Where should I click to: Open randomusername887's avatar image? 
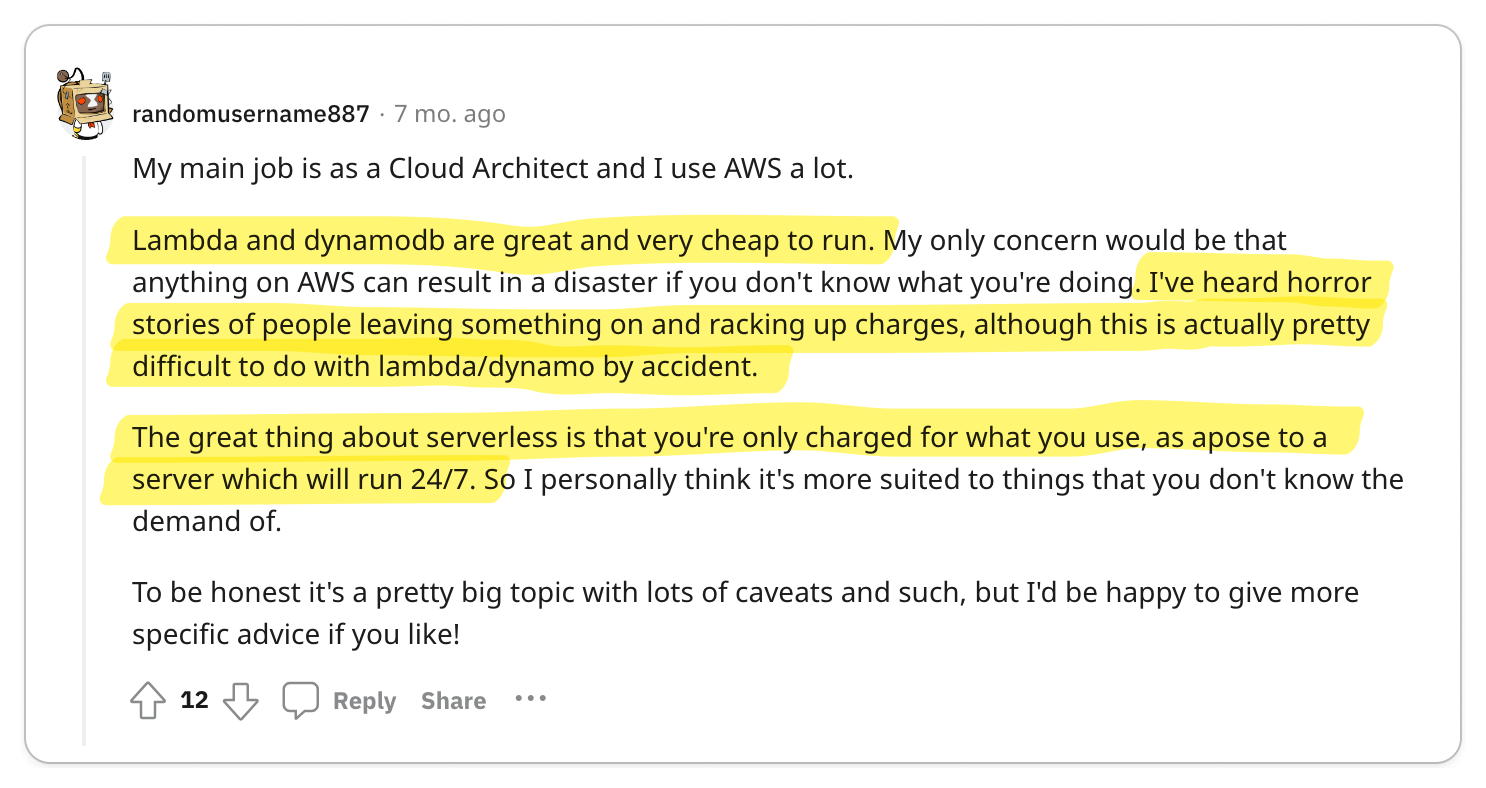coord(85,103)
